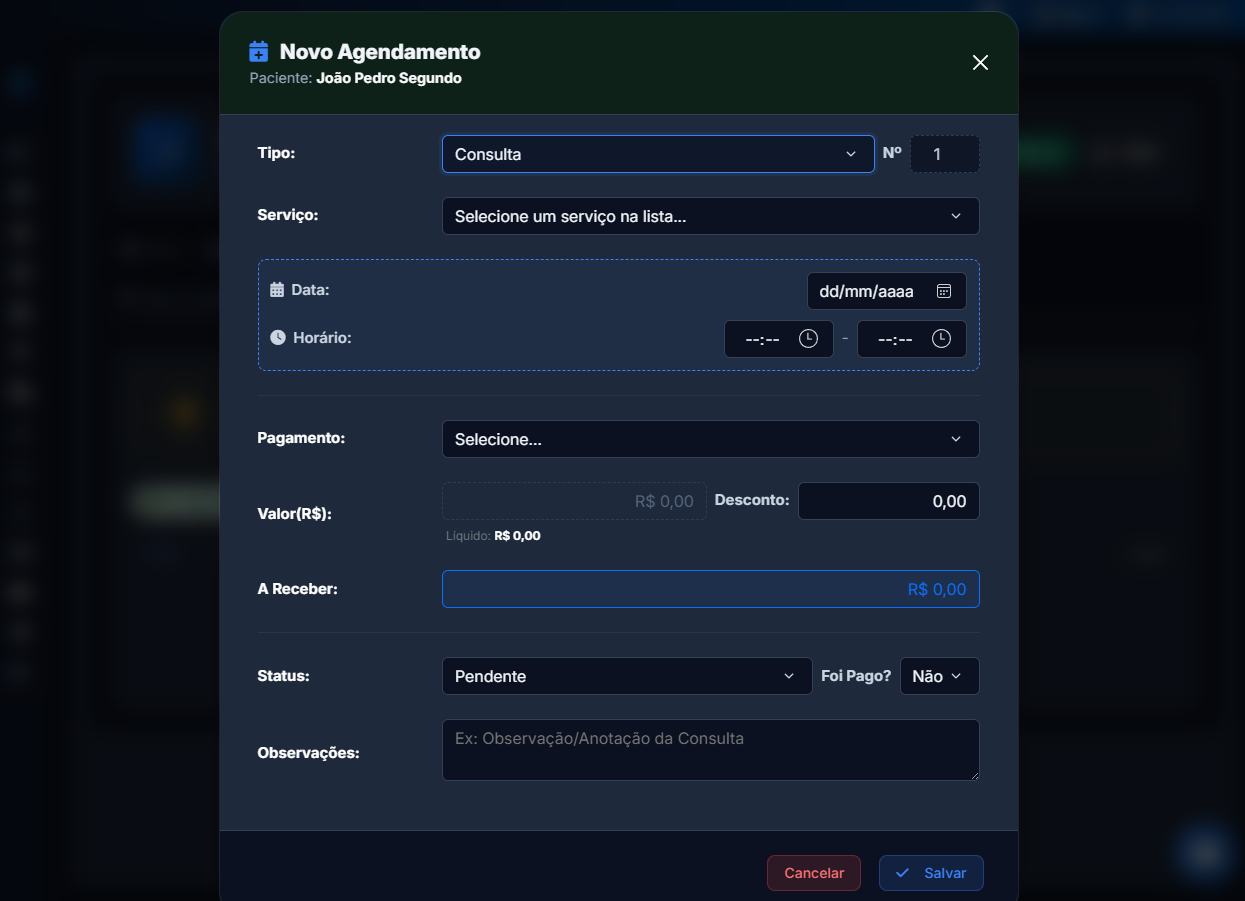Expand the Serviço selection list
This screenshot has height=901, width=1245.
(710, 216)
